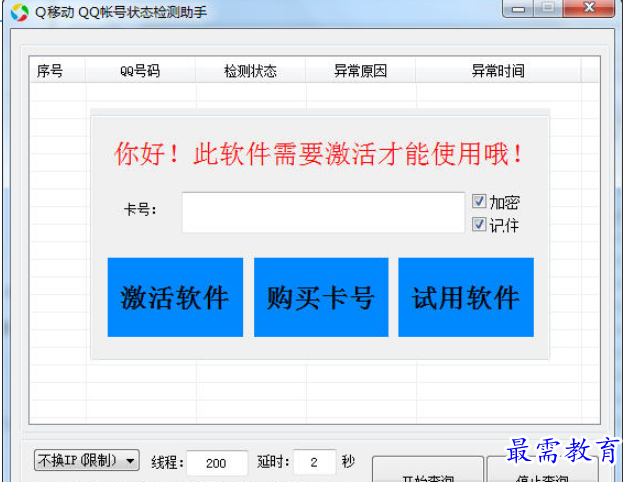
Task: Click the 试用软件 button
Action: pos(466,297)
